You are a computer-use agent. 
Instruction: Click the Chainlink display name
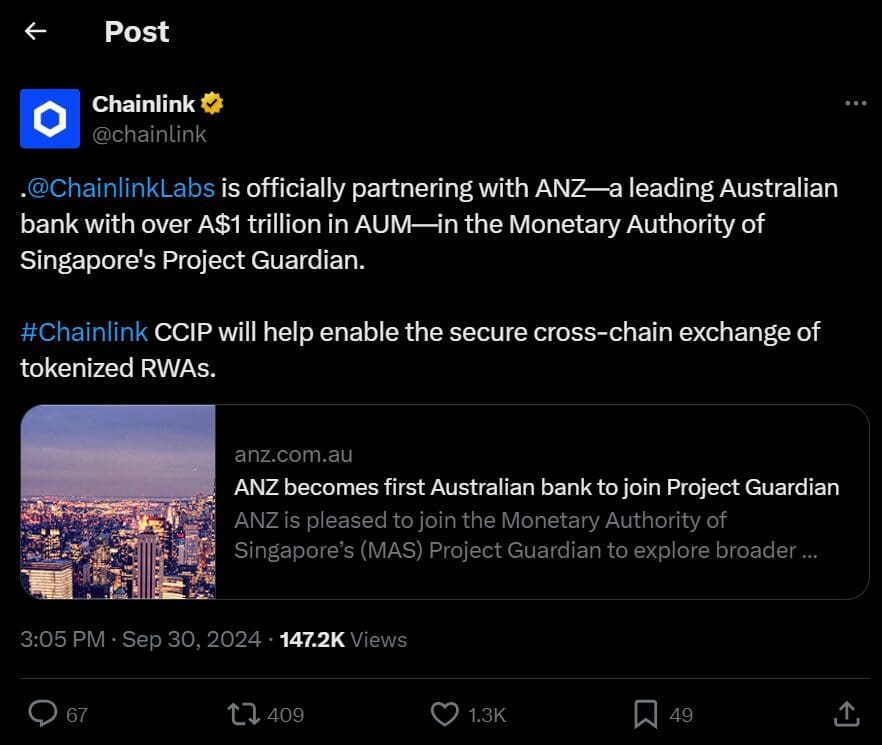143,102
